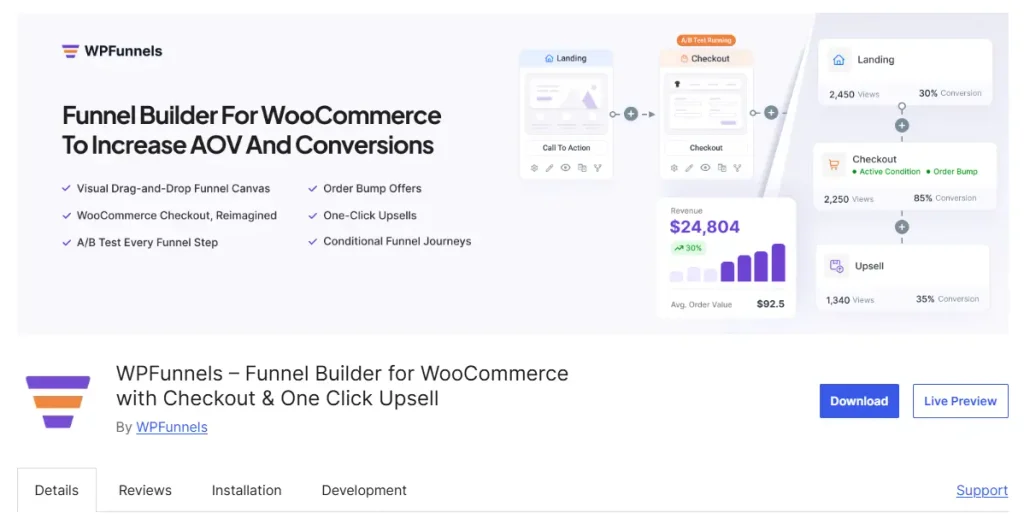Click the blue Download button
The width and height of the screenshot is (1024, 525).
coord(859,401)
